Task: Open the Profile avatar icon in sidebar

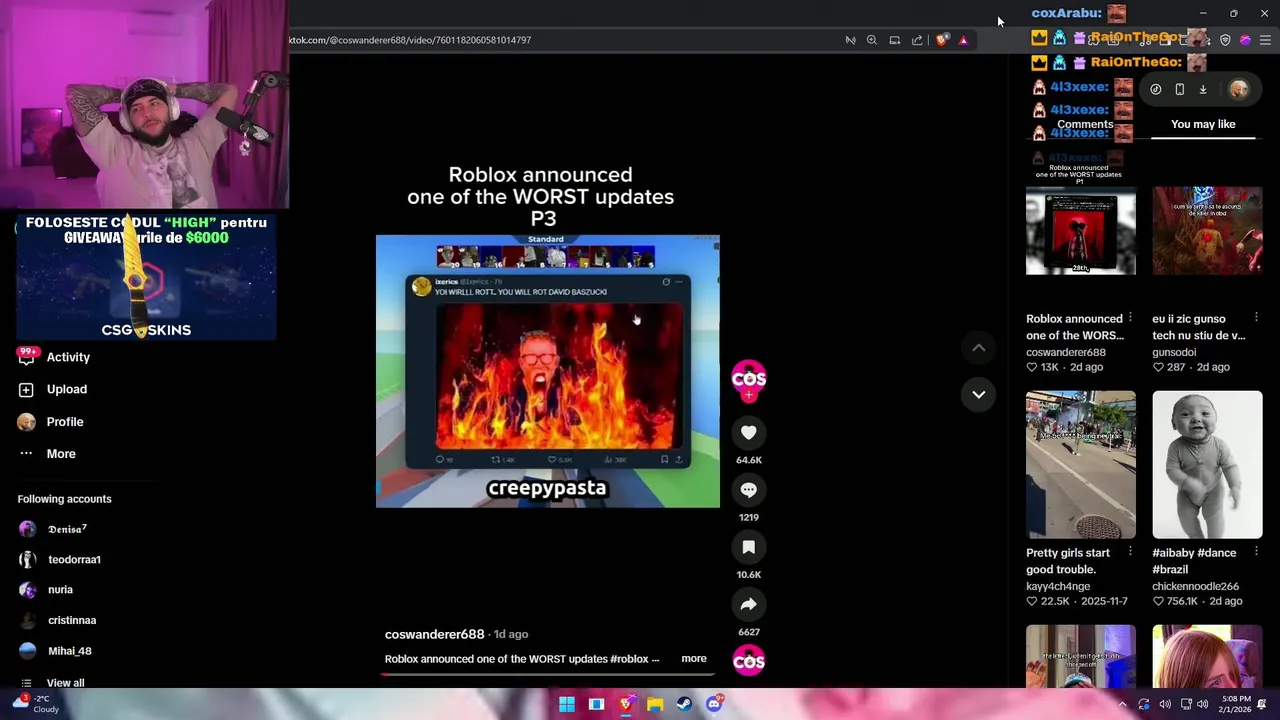Action: [26, 422]
